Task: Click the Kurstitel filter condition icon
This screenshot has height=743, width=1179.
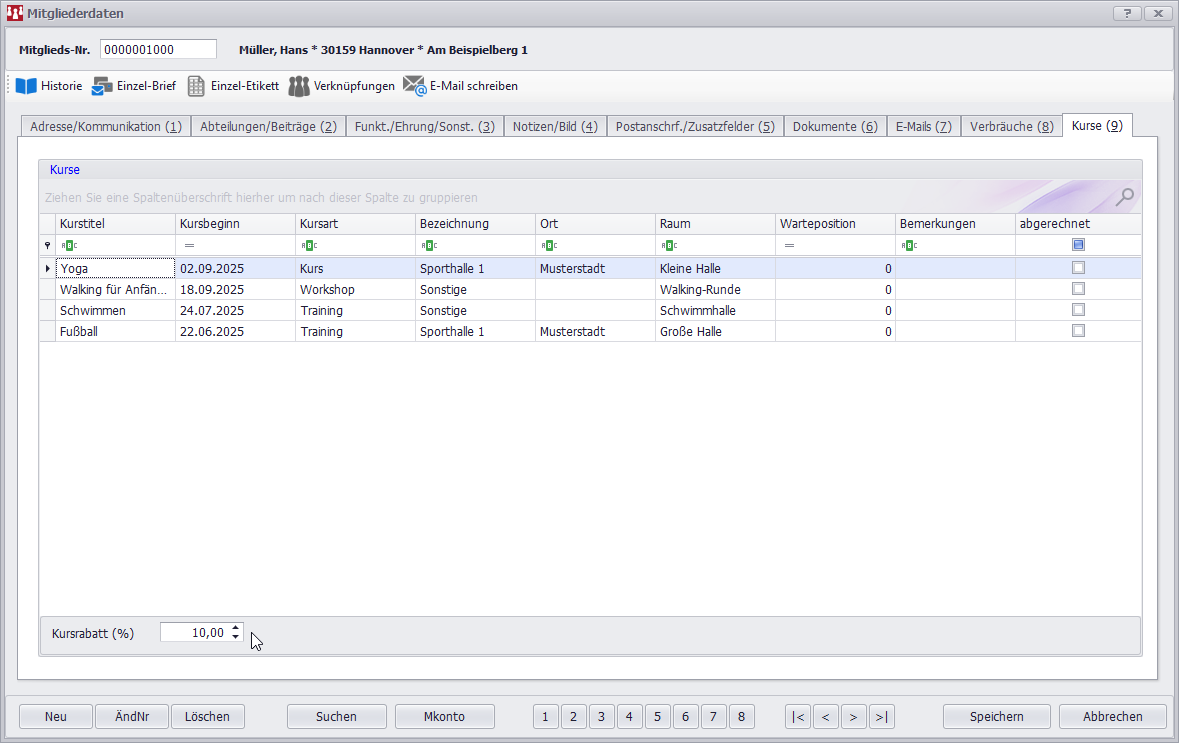Action: click(x=68, y=245)
